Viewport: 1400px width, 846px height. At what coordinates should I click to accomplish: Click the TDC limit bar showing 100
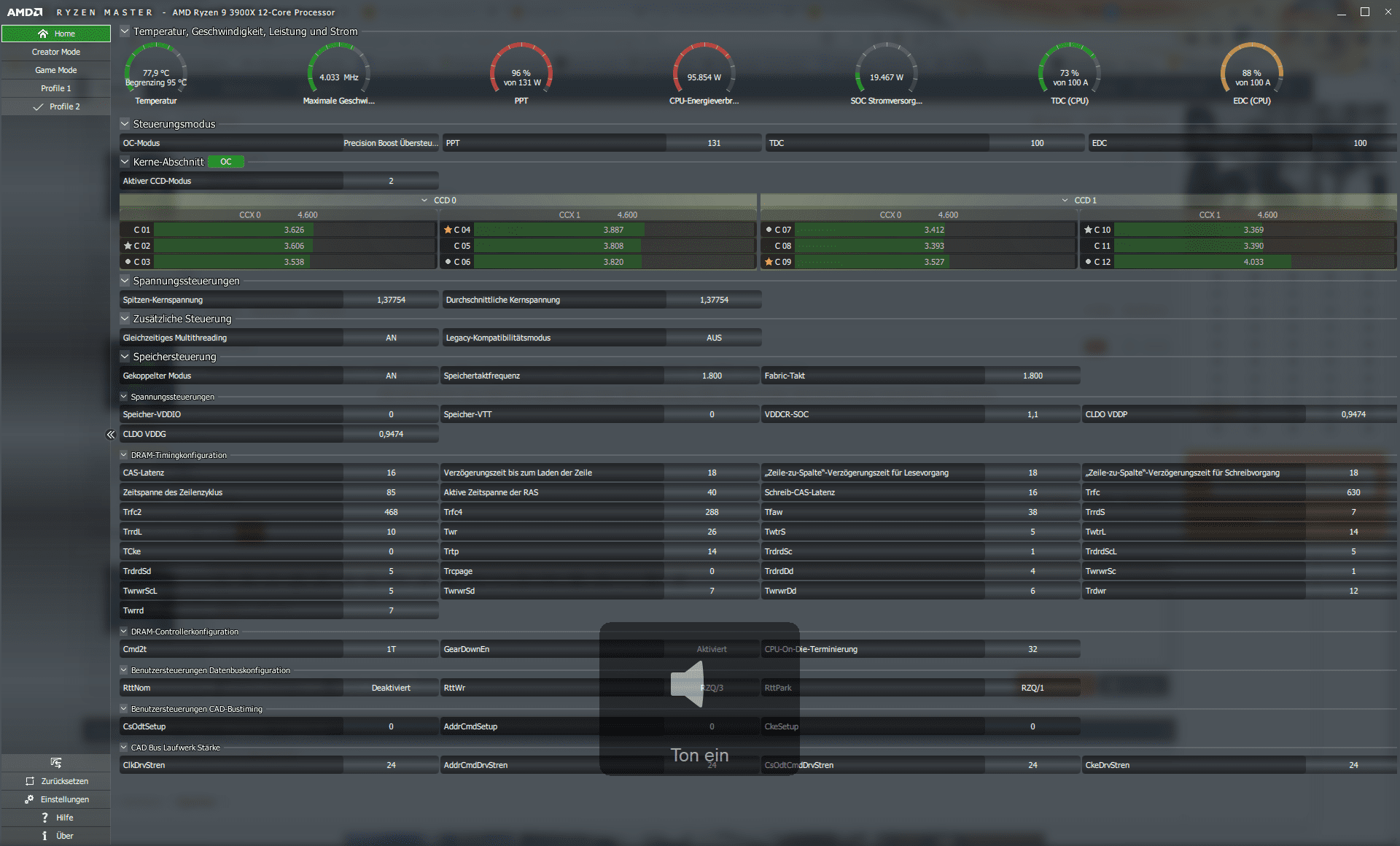[1037, 143]
